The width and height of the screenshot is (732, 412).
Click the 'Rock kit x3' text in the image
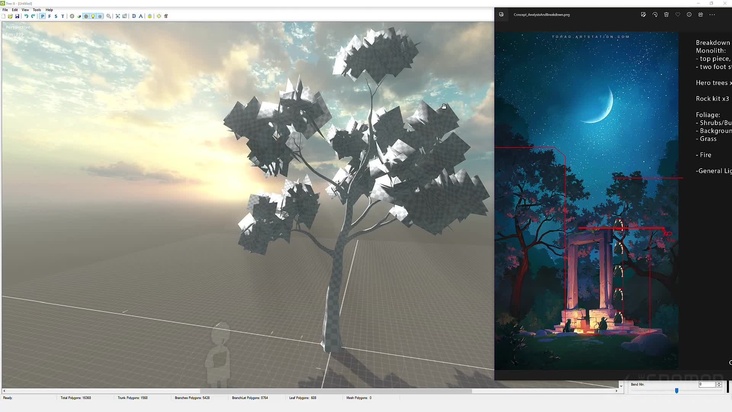(x=712, y=98)
